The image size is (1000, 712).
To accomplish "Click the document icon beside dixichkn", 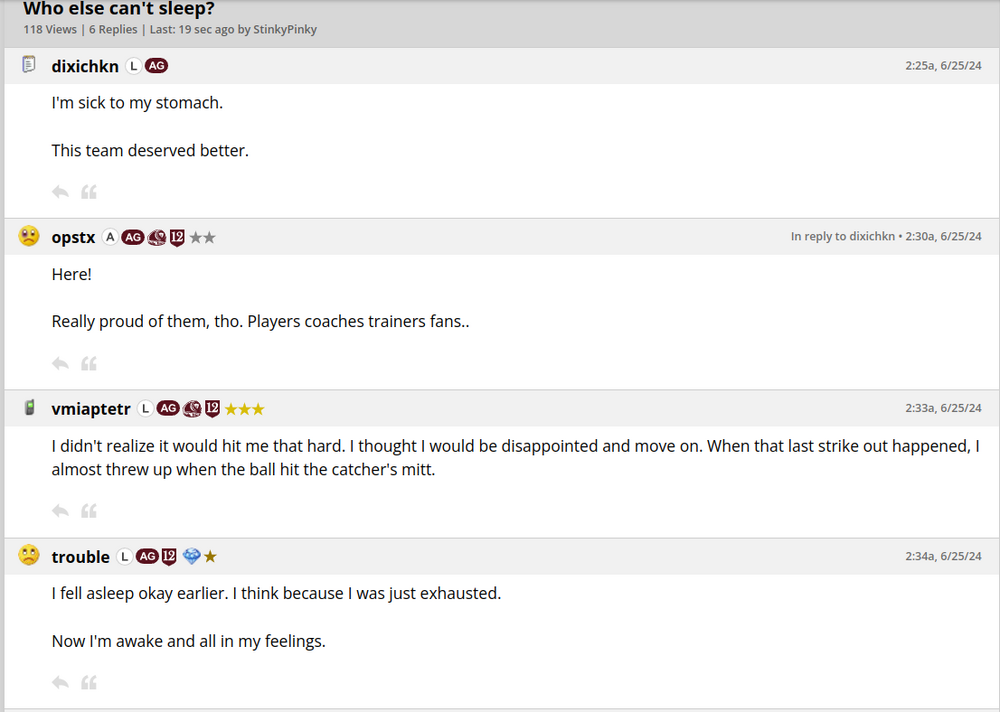I will tap(29, 65).
